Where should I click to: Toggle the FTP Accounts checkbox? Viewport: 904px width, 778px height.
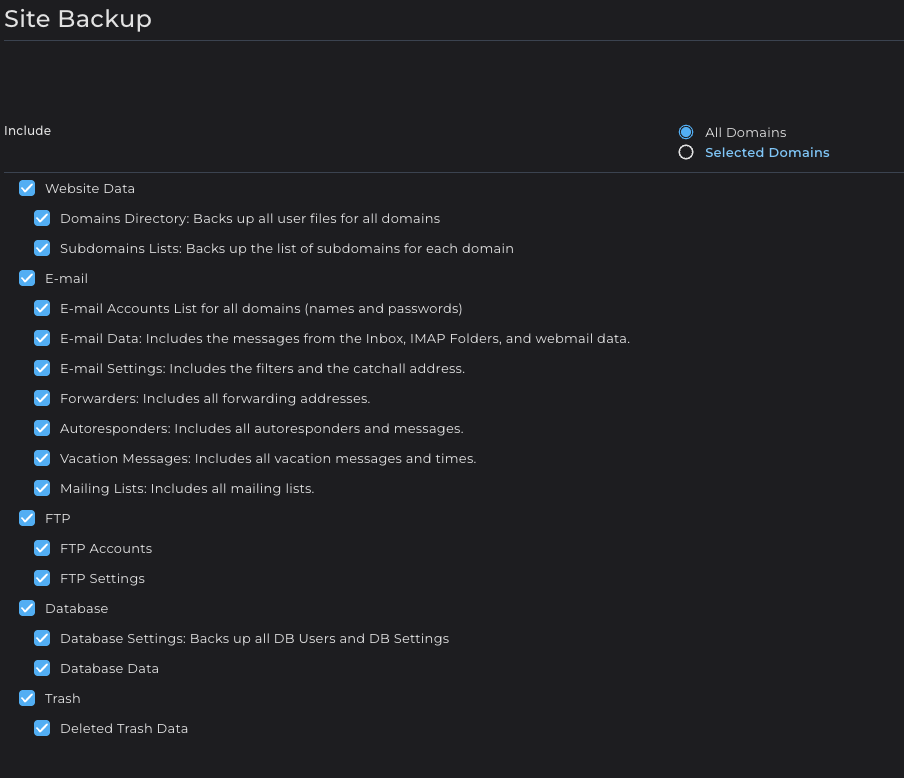pyautogui.click(x=42, y=548)
